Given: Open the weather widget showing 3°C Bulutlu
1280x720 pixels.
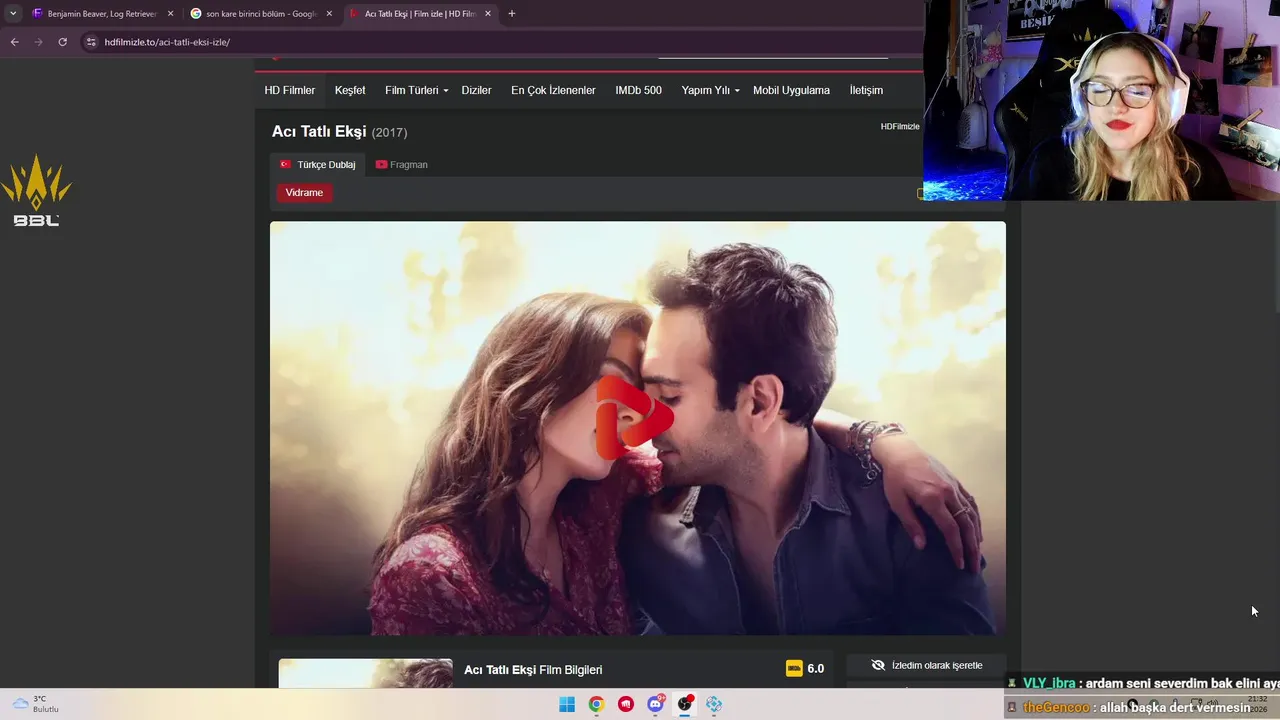Looking at the screenshot, I should pyautogui.click(x=35, y=704).
